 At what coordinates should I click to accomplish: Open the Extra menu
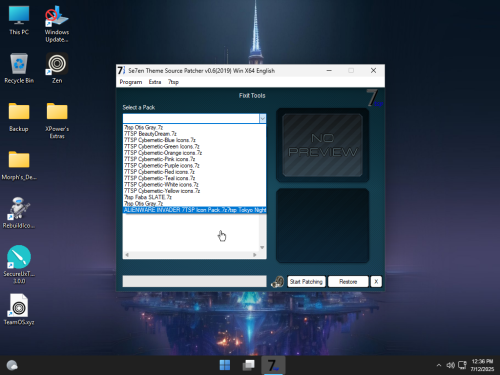click(155, 82)
